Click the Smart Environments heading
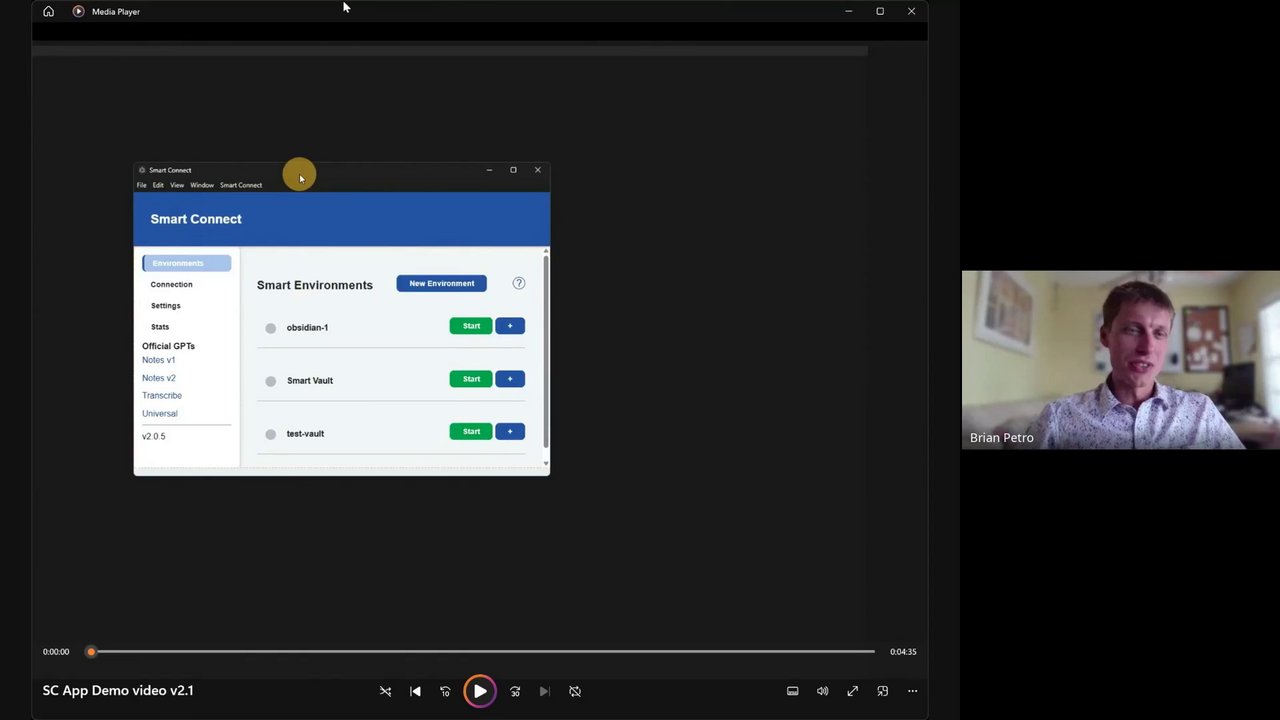 pos(315,285)
